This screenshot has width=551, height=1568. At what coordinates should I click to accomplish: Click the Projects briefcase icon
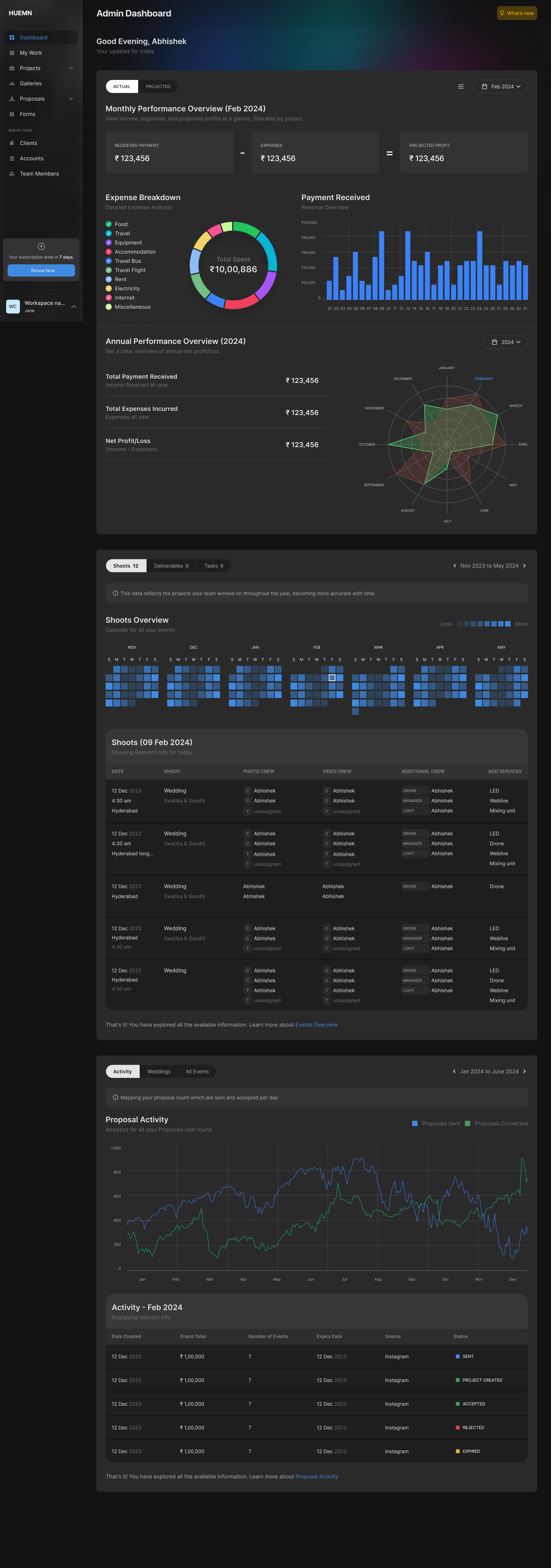[11, 68]
